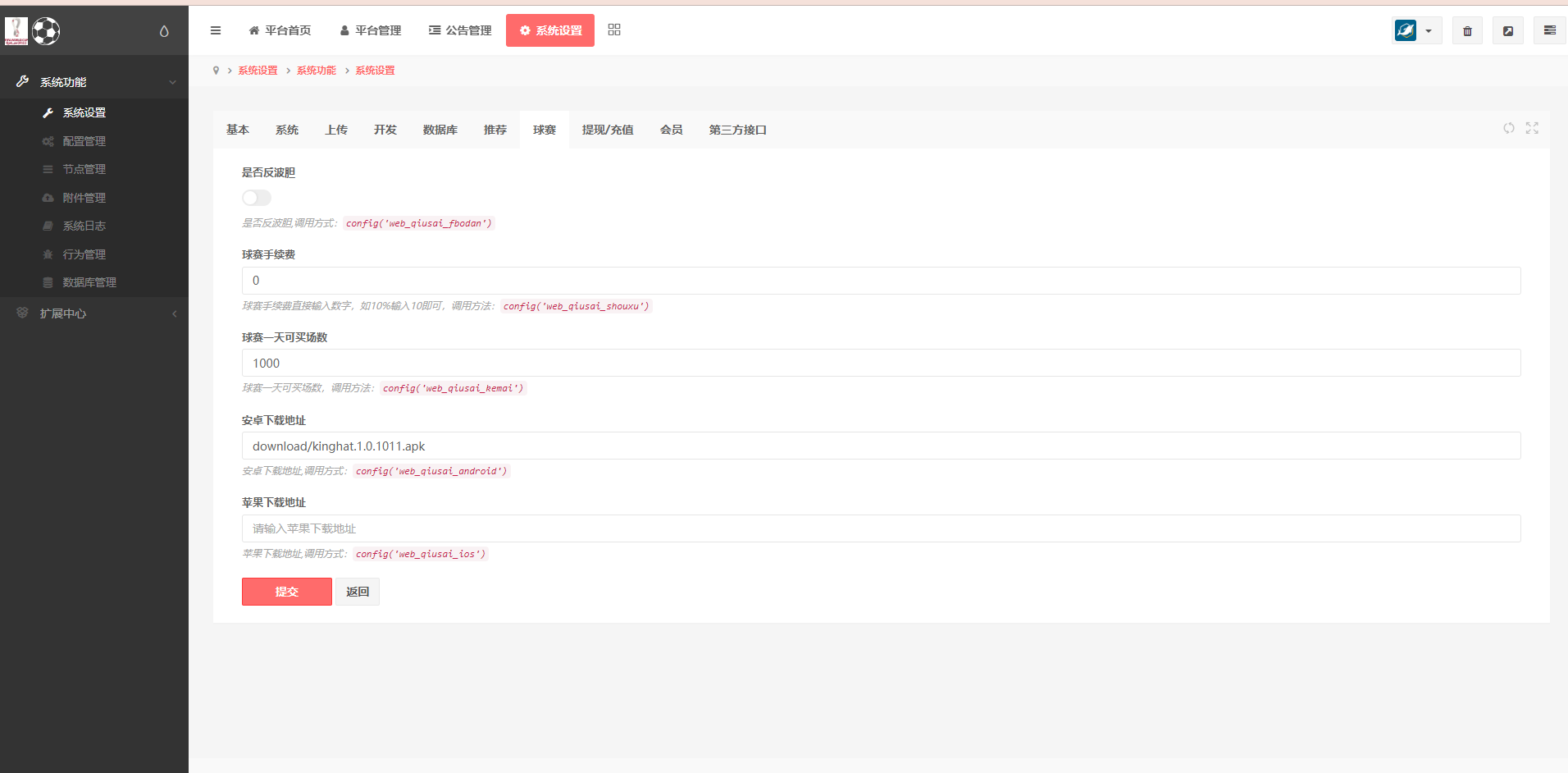Toggle the 是否反波胆 switch
This screenshot has height=773, width=1568.
tap(257, 198)
